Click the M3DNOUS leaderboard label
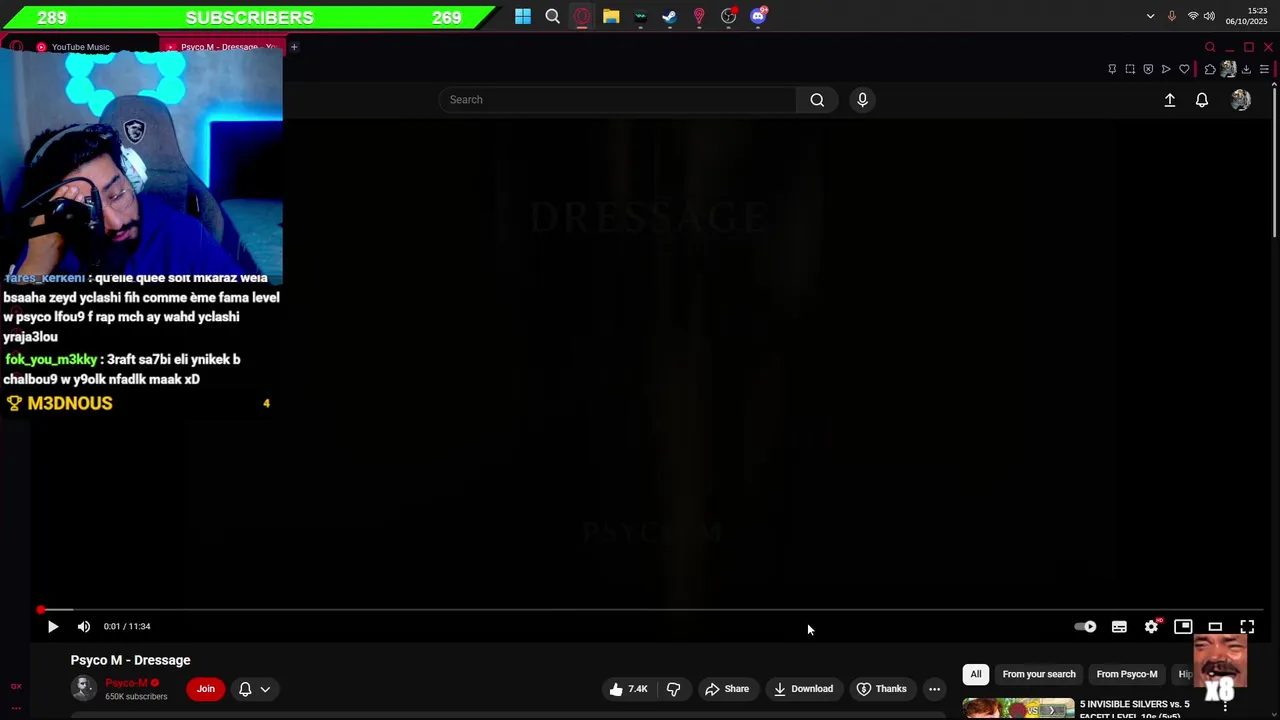Viewport: 1280px width, 720px height. (70, 403)
